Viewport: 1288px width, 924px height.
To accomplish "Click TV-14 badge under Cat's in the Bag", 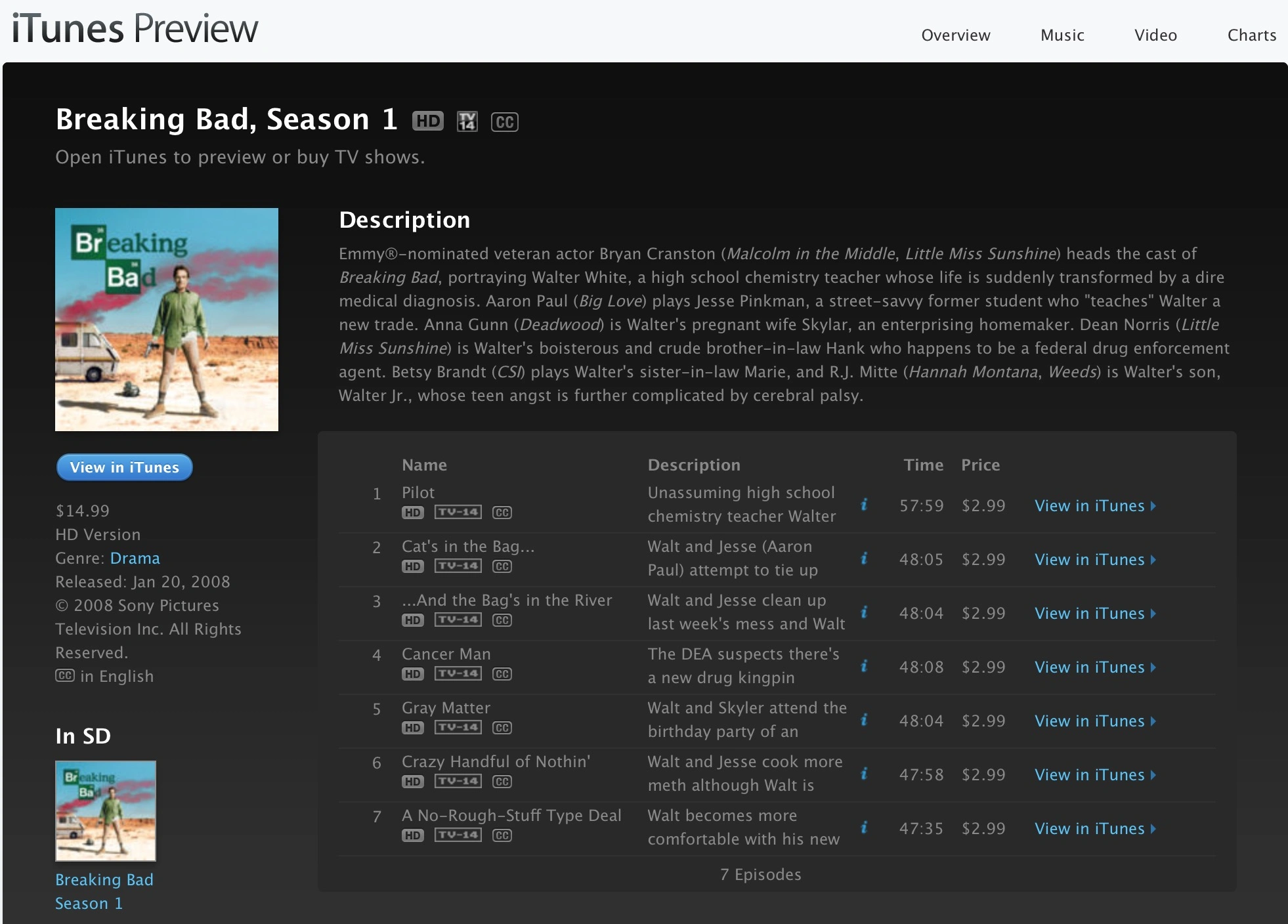I will point(458,566).
